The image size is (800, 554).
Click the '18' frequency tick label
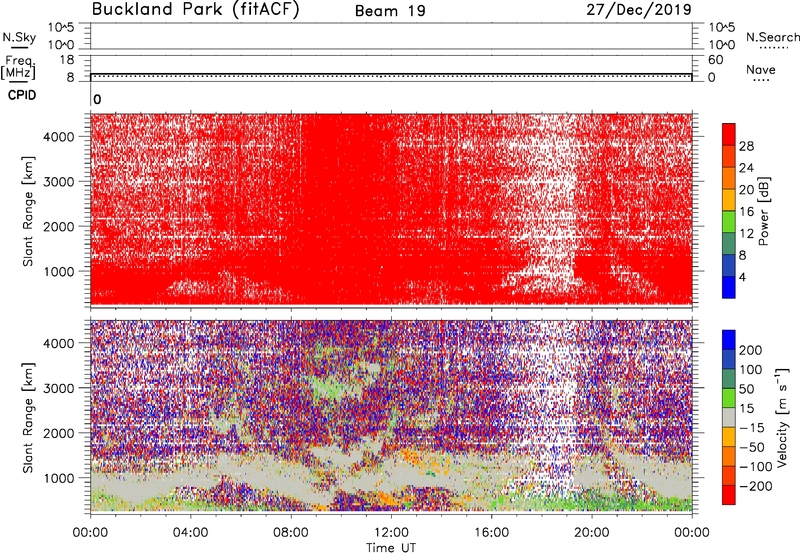click(67, 60)
